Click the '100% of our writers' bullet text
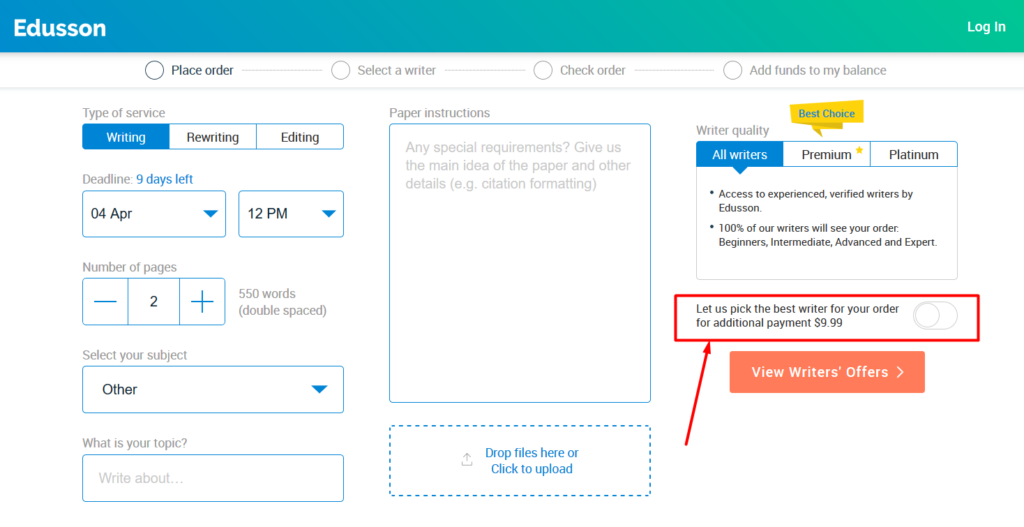1024x527 pixels. [827, 235]
